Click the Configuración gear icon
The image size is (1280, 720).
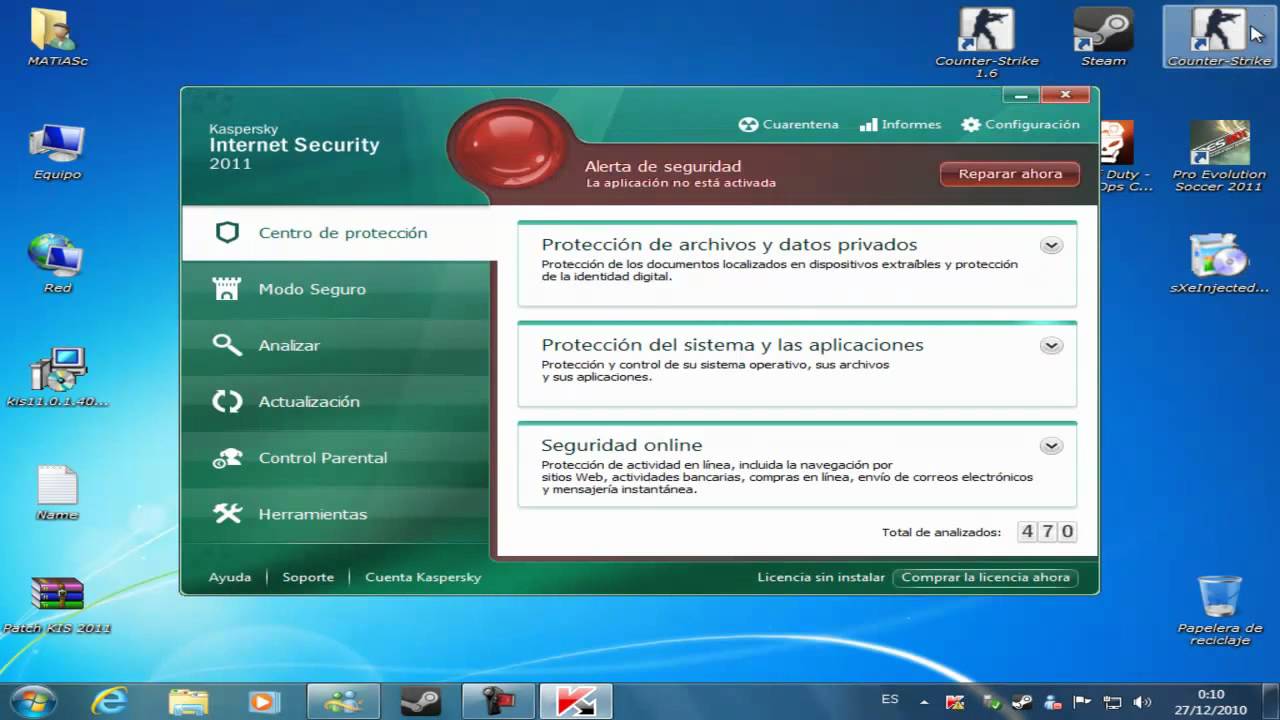(x=971, y=125)
